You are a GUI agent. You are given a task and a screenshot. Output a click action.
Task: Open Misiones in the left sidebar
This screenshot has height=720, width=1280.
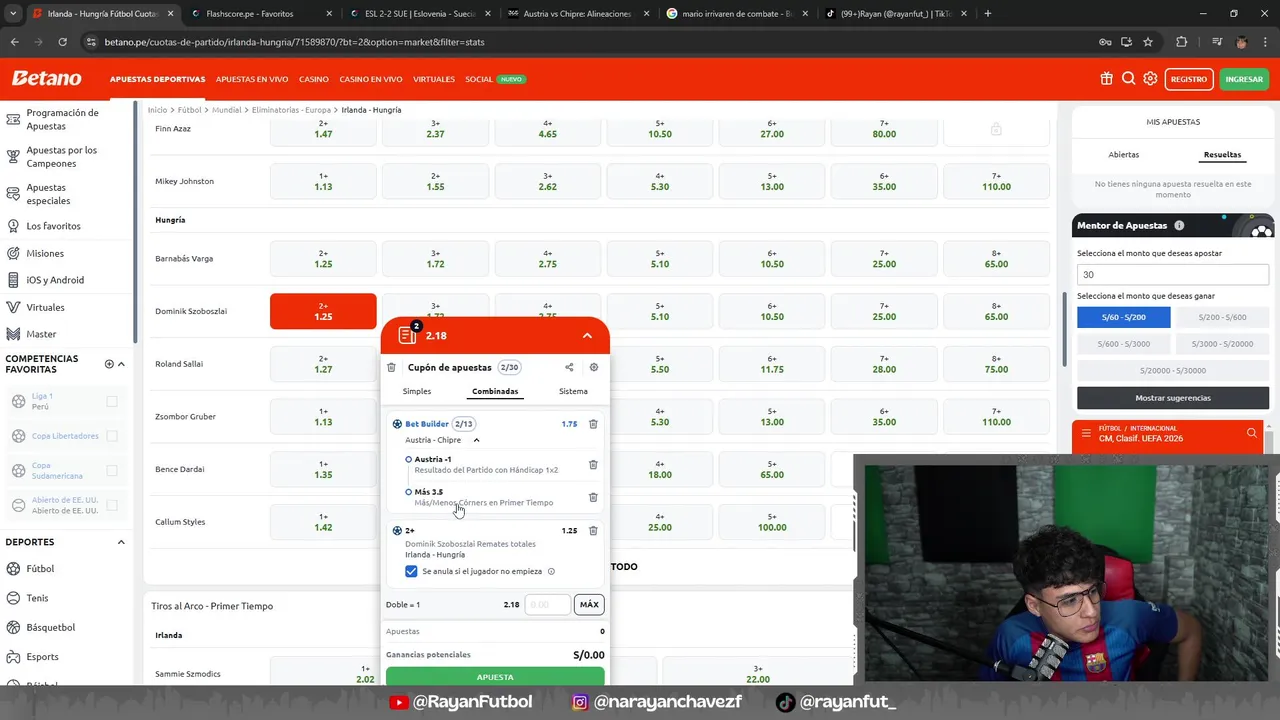(45, 254)
